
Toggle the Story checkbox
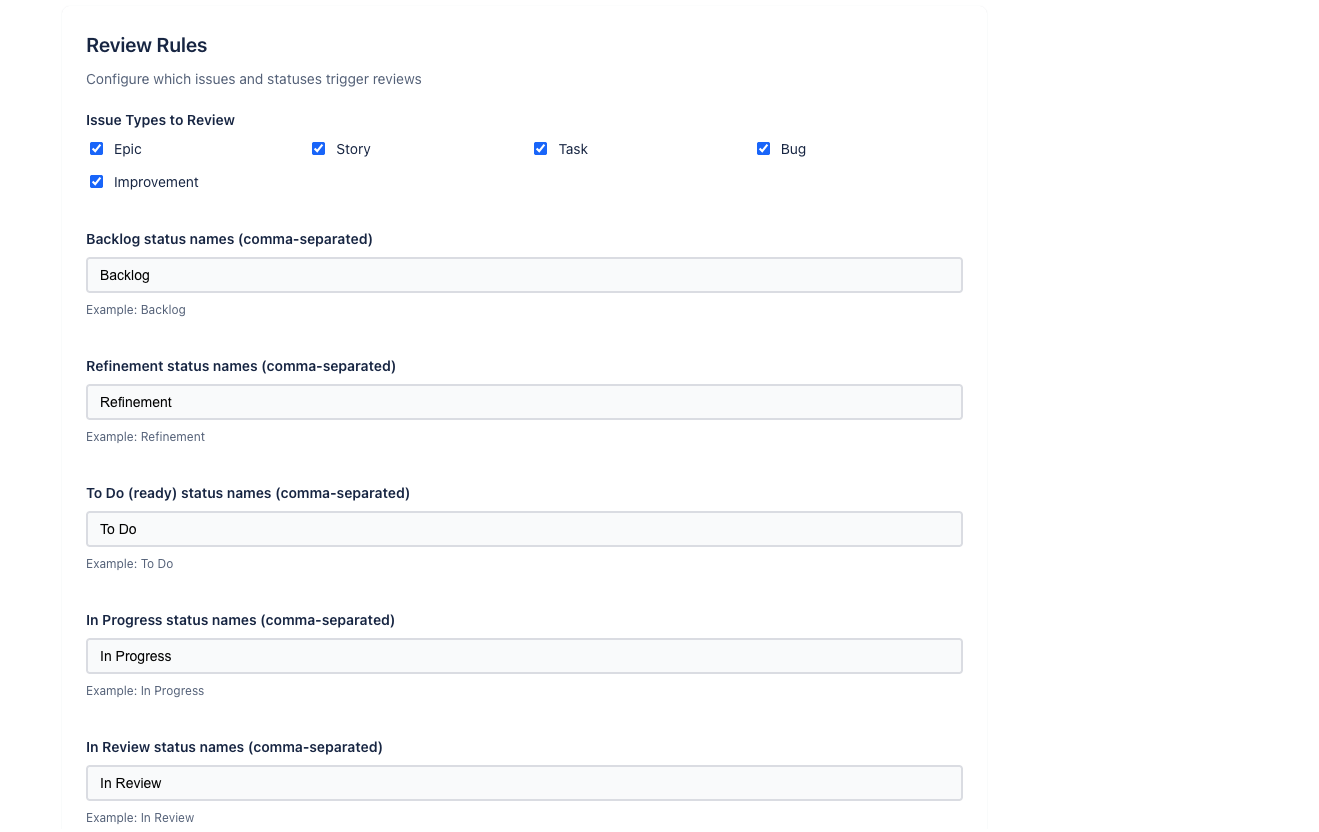pyautogui.click(x=319, y=149)
